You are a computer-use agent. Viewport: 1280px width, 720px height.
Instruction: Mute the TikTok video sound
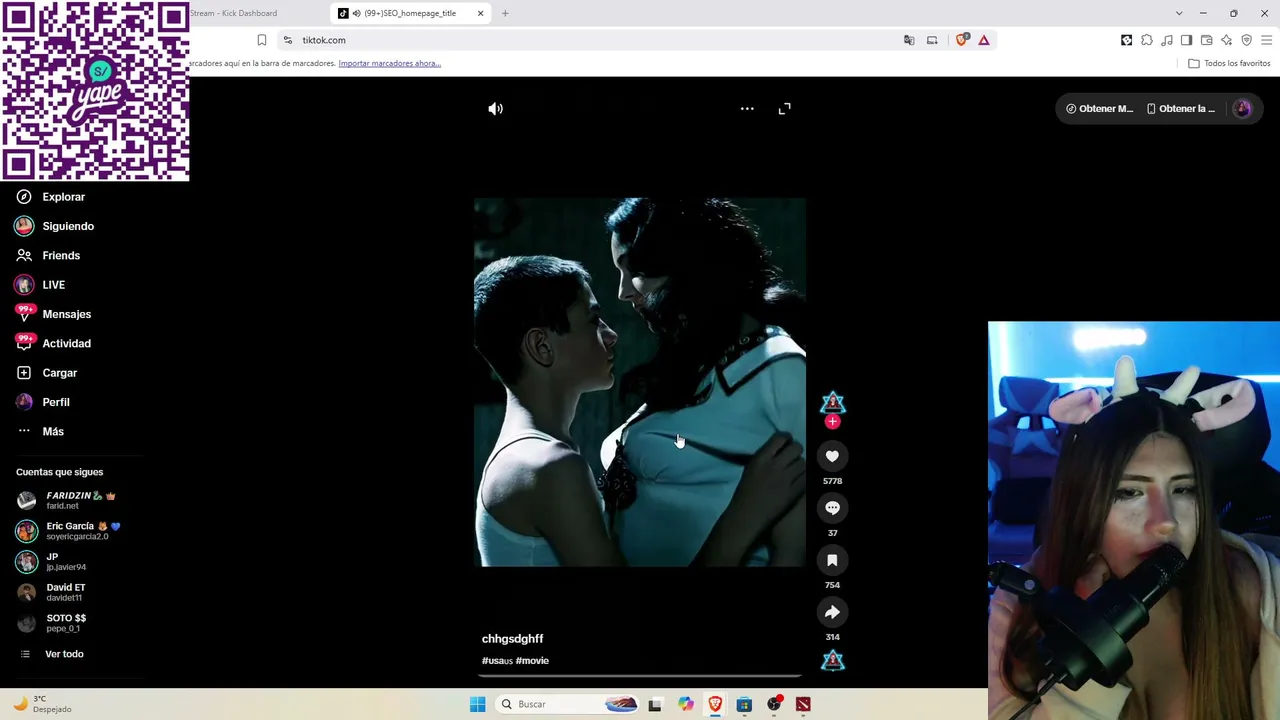(x=496, y=109)
